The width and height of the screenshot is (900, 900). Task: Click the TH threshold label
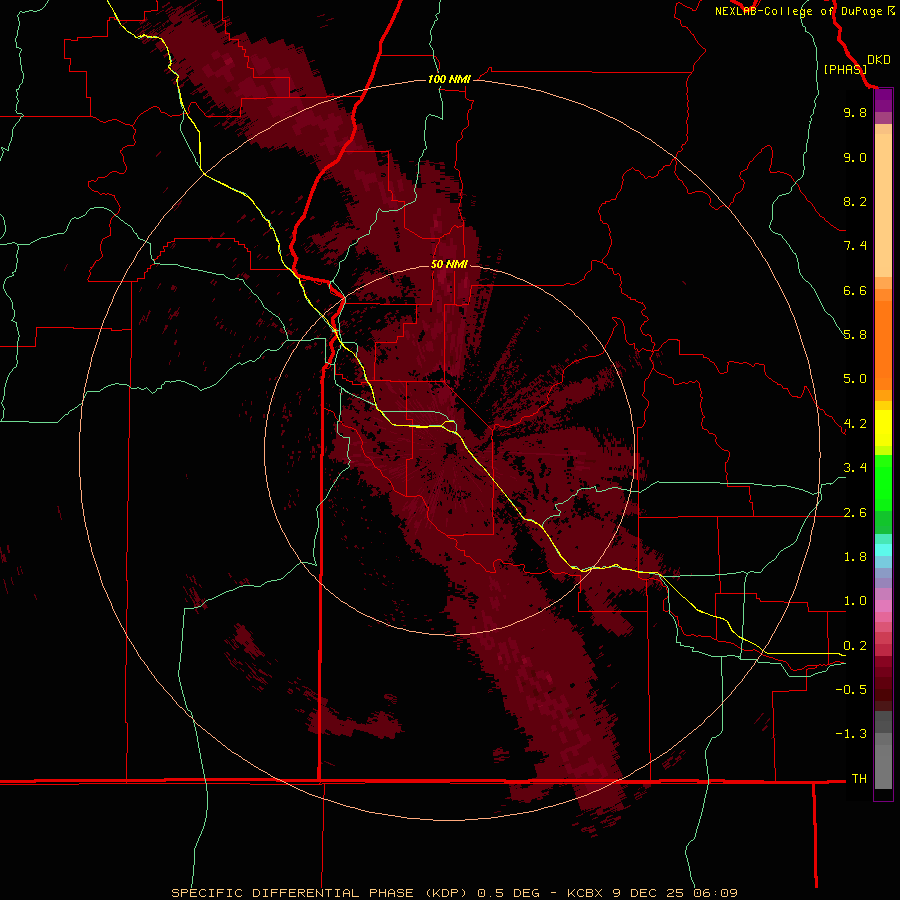point(859,779)
